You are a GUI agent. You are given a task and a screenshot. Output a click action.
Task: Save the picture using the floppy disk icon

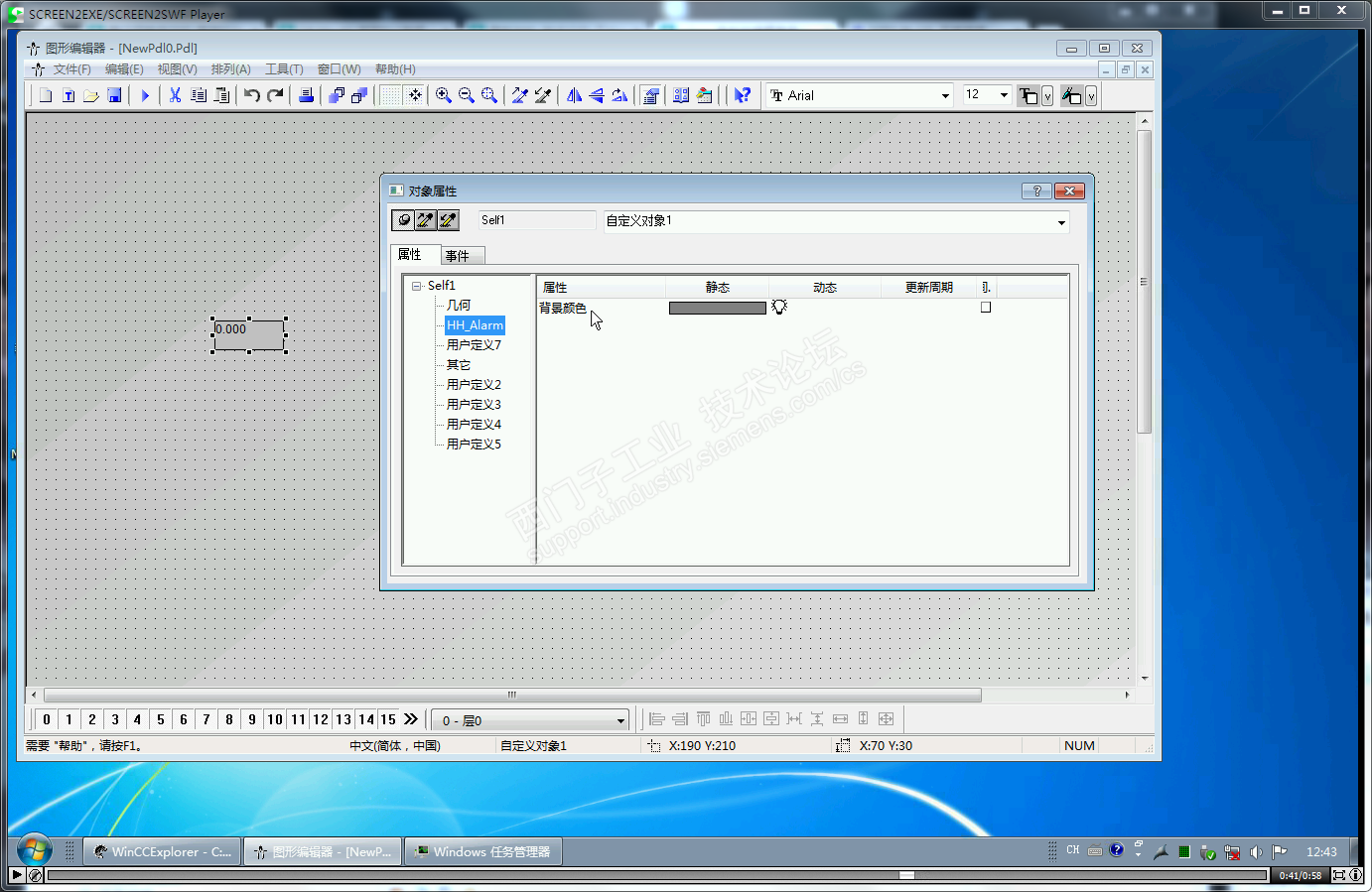coord(114,95)
